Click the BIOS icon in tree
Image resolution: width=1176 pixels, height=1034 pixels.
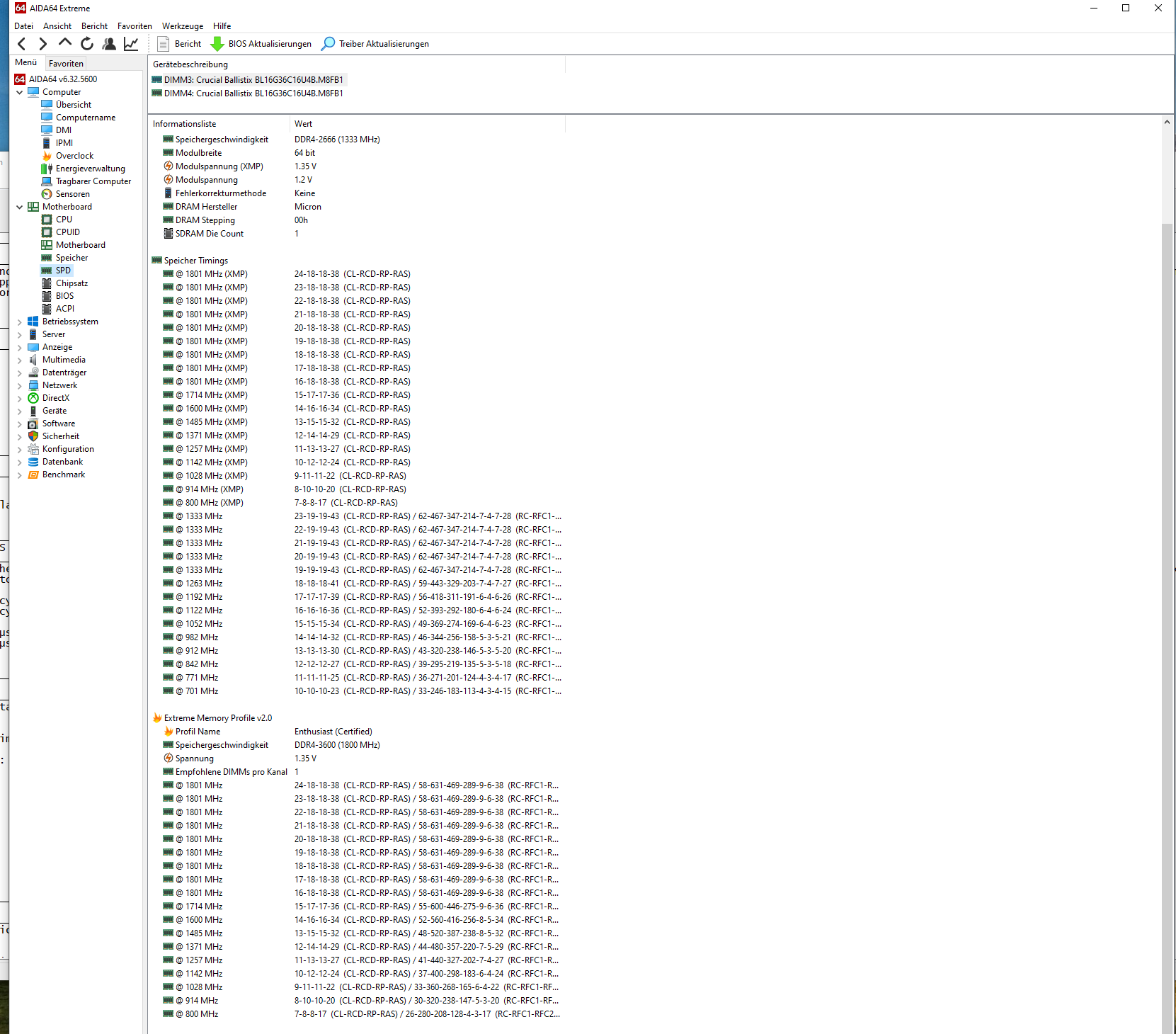(x=47, y=296)
